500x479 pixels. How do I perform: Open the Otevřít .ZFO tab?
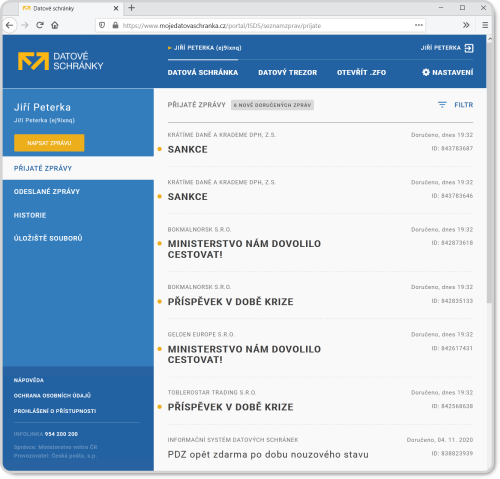pos(361,73)
